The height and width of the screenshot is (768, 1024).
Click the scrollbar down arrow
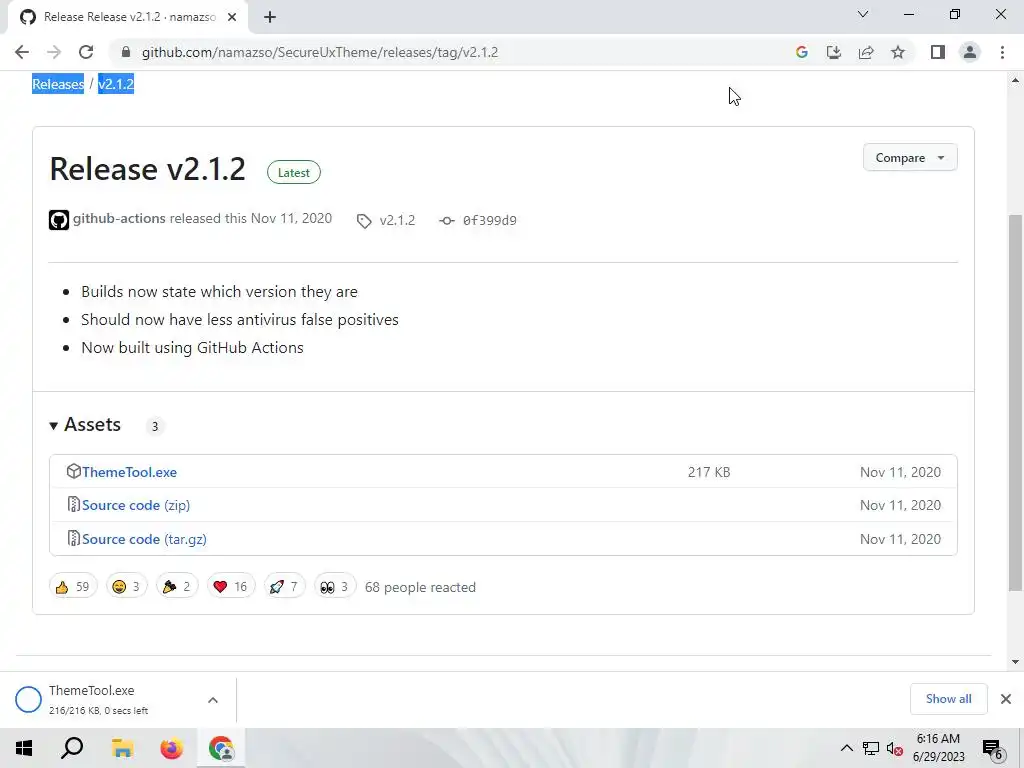coord(1015,662)
